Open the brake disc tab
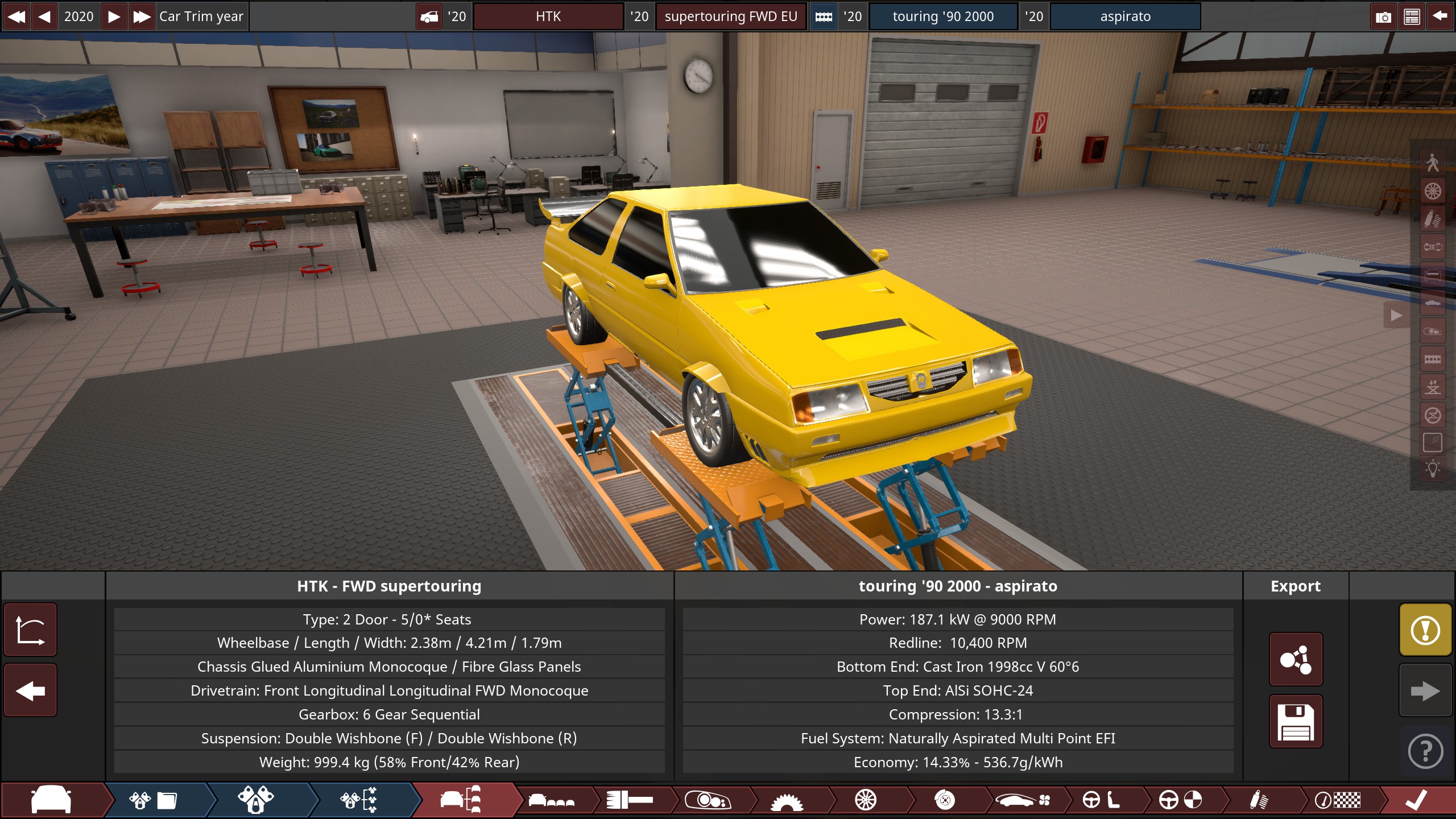This screenshot has width=1456, height=819. pyautogui.click(x=945, y=800)
